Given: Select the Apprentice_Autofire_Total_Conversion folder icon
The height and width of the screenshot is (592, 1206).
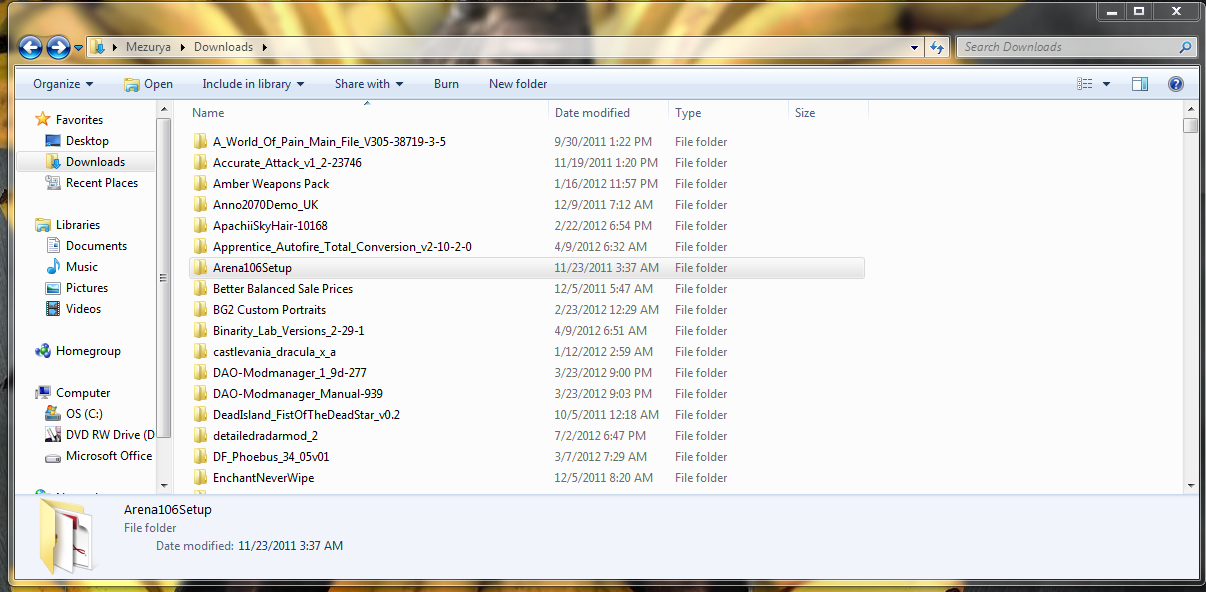Looking at the screenshot, I should click(x=201, y=246).
